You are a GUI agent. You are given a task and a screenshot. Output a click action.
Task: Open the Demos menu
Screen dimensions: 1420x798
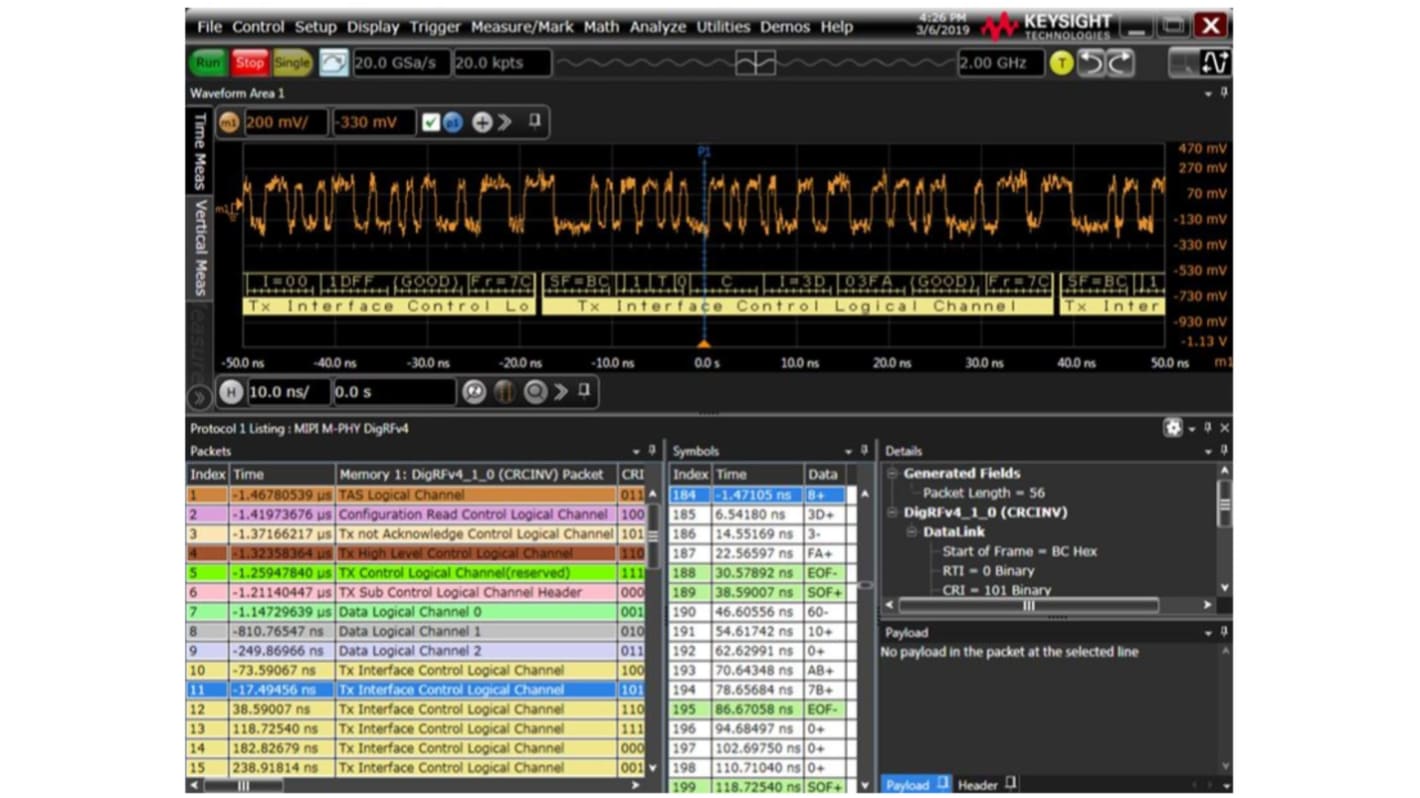pyautogui.click(x=785, y=27)
